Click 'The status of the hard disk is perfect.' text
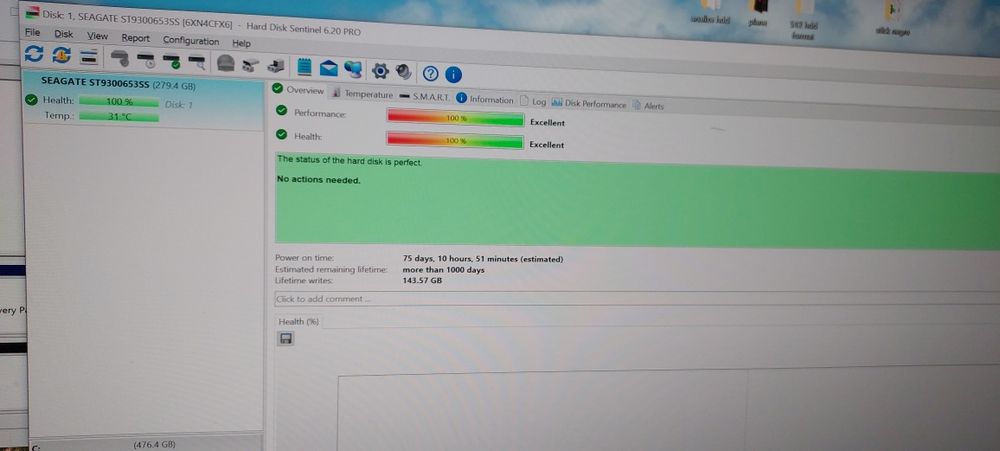The height and width of the screenshot is (451, 1000). [349, 161]
